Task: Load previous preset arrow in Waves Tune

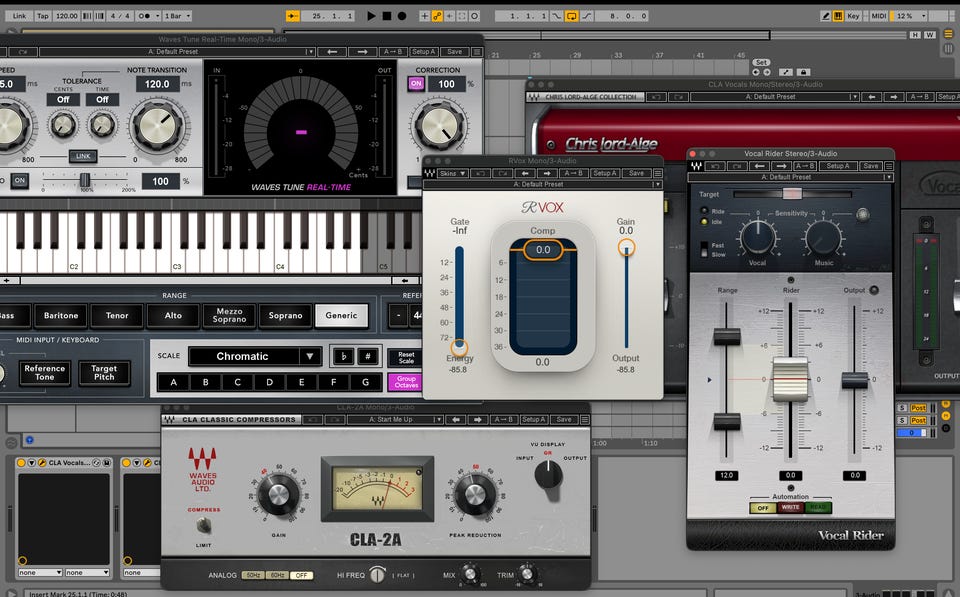Action: 332,52
